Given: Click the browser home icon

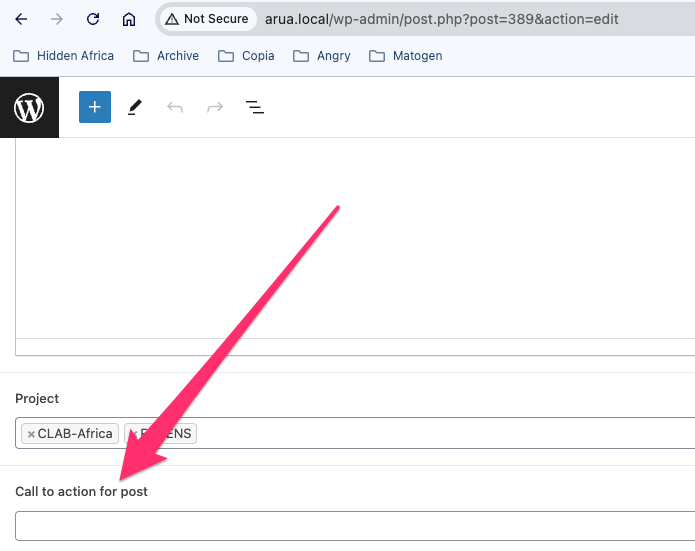Looking at the screenshot, I should [129, 19].
